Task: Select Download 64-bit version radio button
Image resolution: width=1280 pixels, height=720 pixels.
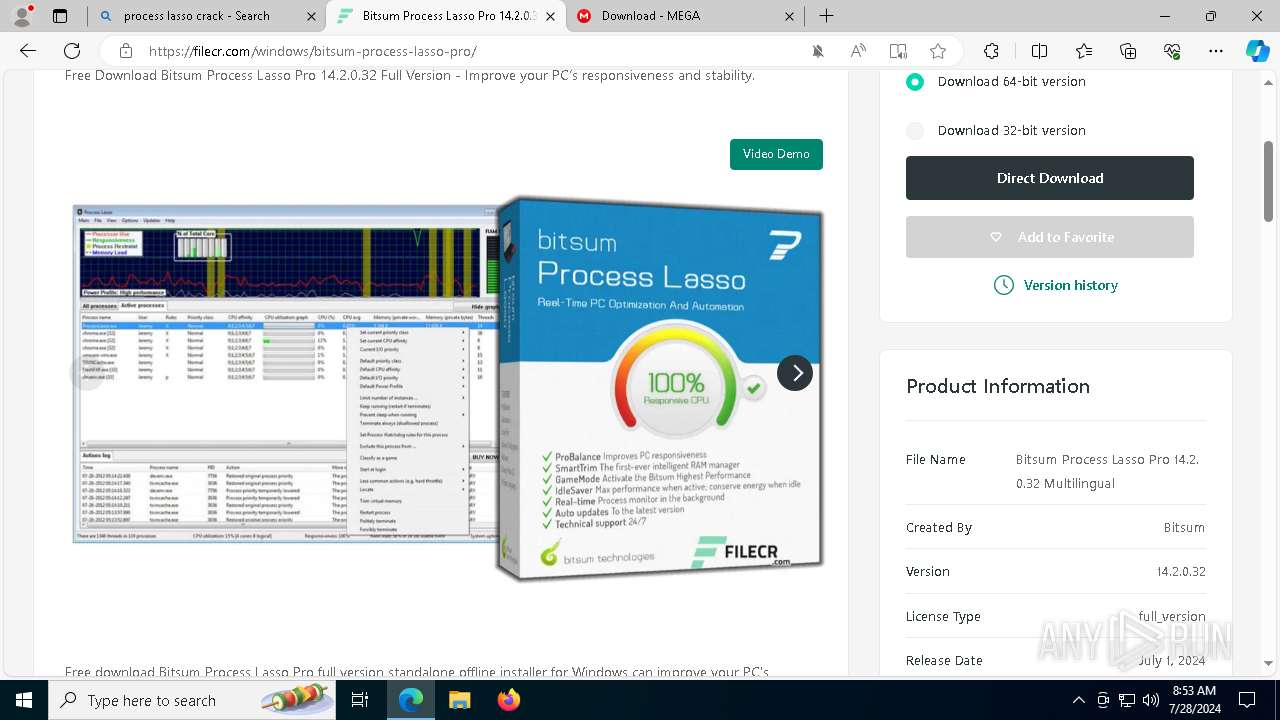Action: [x=915, y=82]
